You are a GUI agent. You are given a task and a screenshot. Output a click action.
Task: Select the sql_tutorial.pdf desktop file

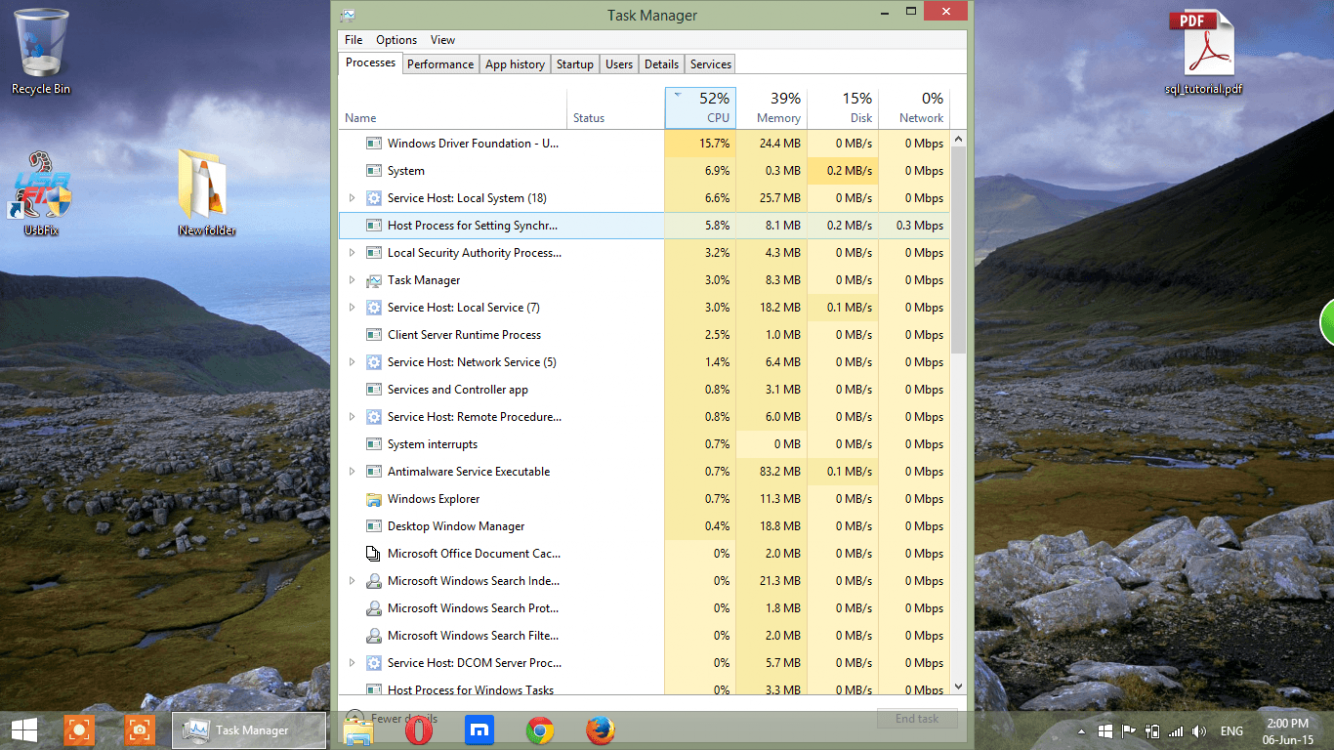[x=1204, y=52]
